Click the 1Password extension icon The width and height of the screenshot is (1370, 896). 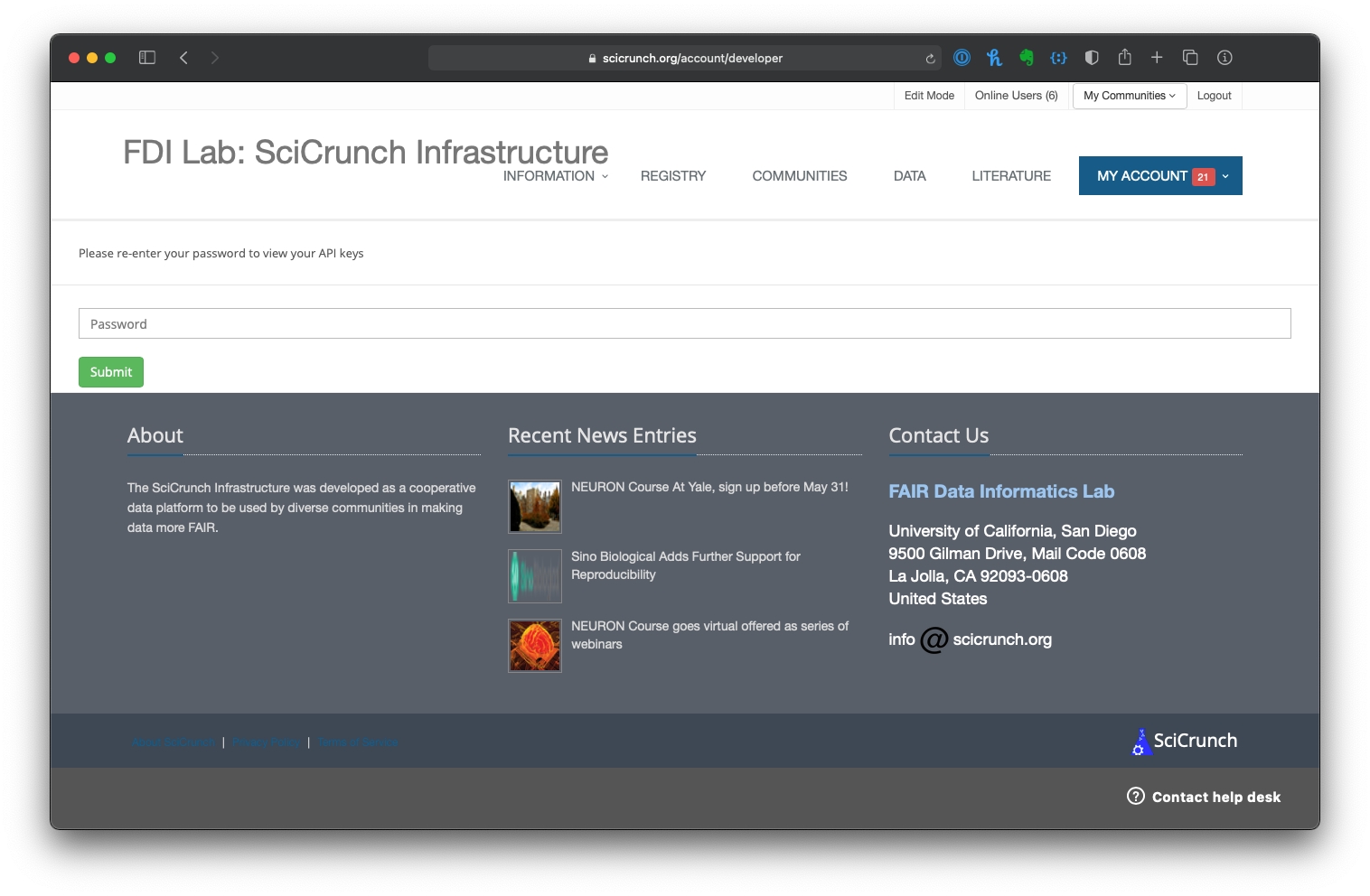(962, 58)
